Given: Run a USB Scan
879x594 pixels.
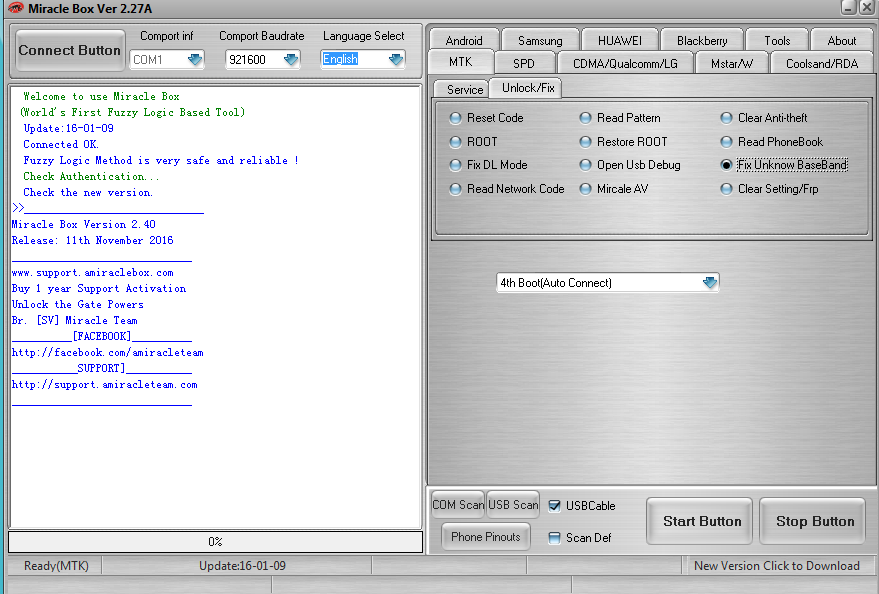Looking at the screenshot, I should tap(513, 505).
